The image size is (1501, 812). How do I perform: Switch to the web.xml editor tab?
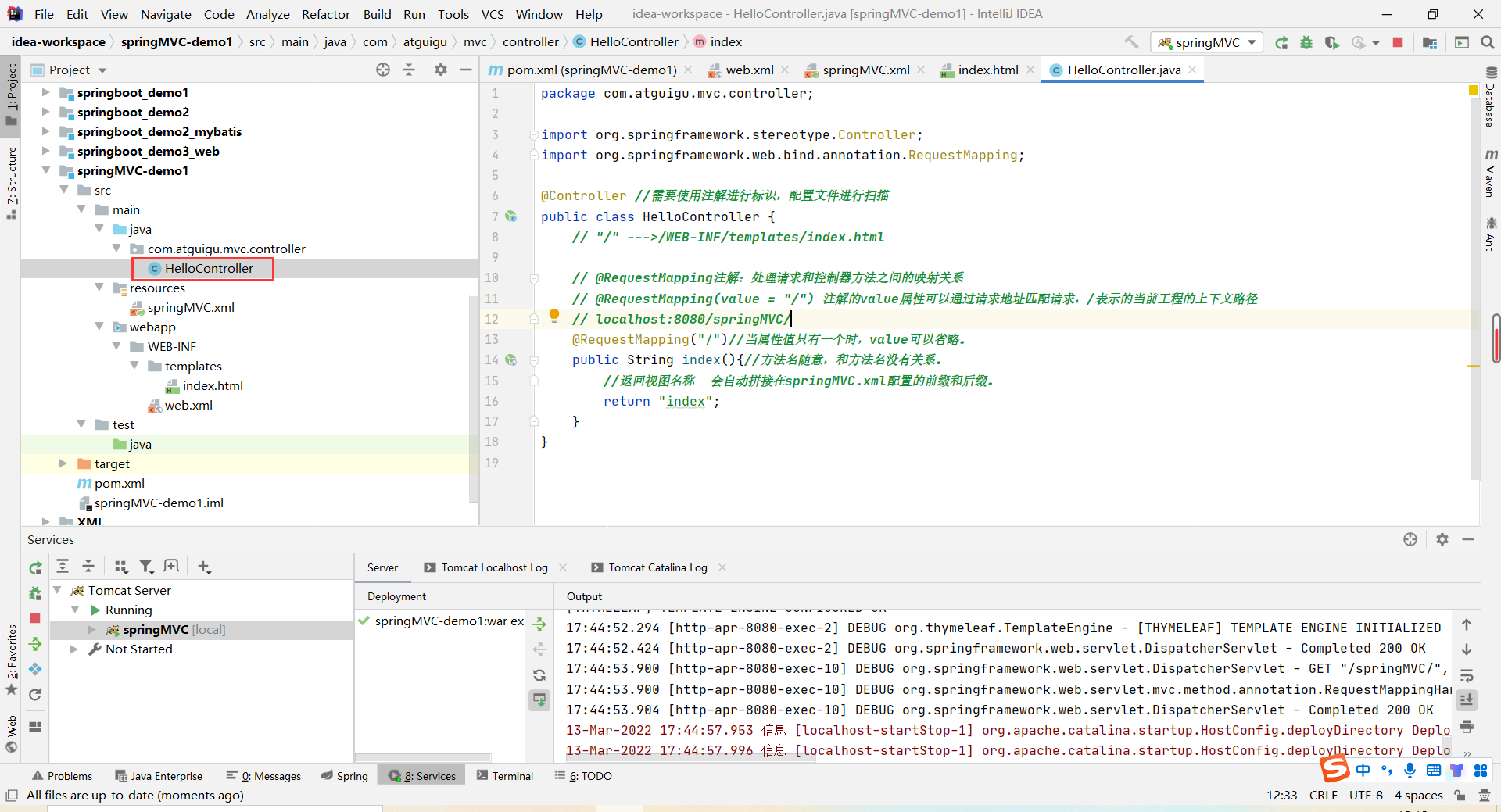point(749,70)
